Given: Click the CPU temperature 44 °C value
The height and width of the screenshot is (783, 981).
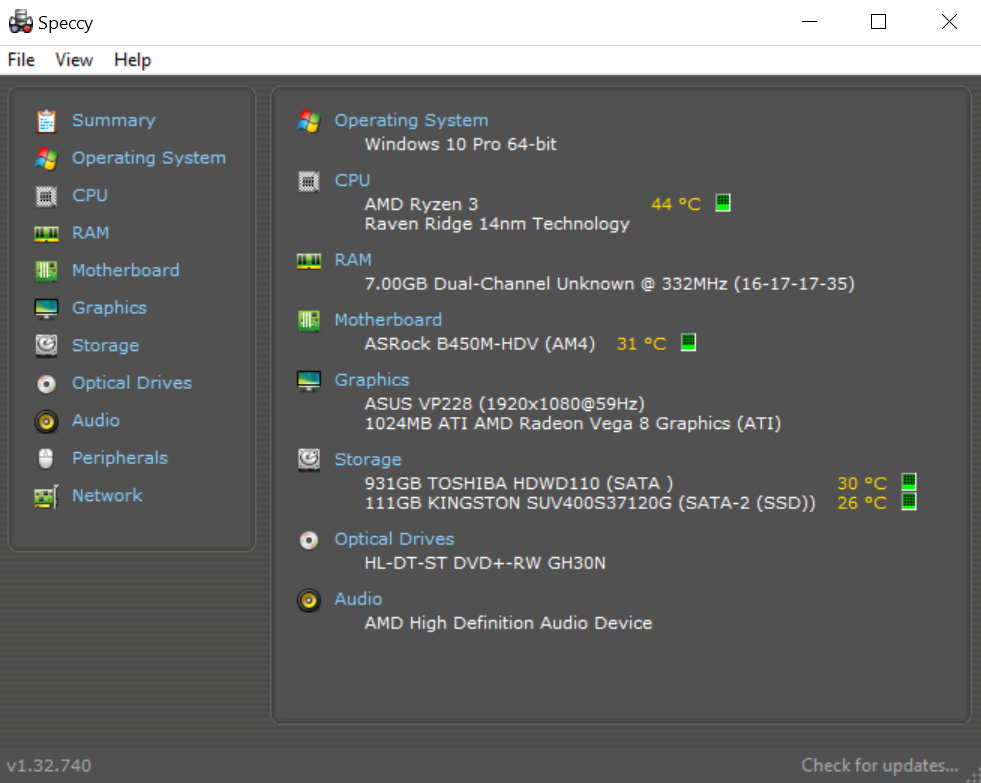Looking at the screenshot, I should [676, 204].
